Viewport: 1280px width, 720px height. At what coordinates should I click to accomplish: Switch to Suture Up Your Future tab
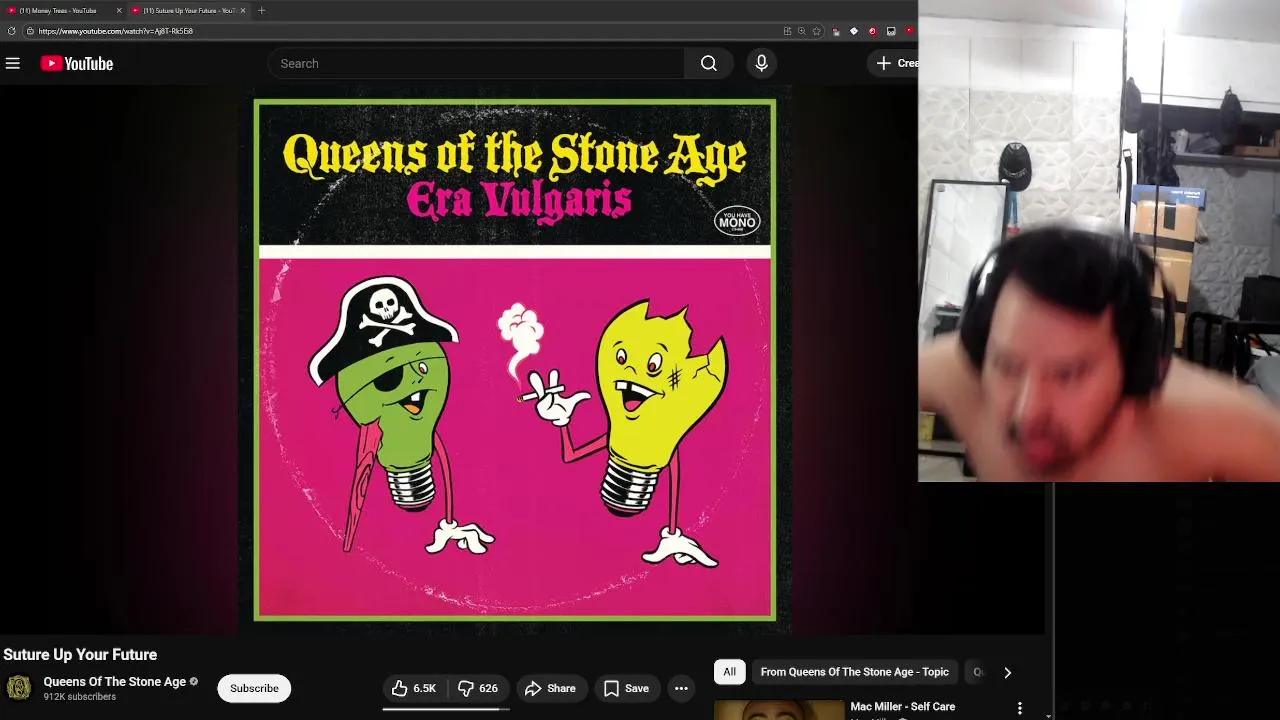click(x=188, y=10)
